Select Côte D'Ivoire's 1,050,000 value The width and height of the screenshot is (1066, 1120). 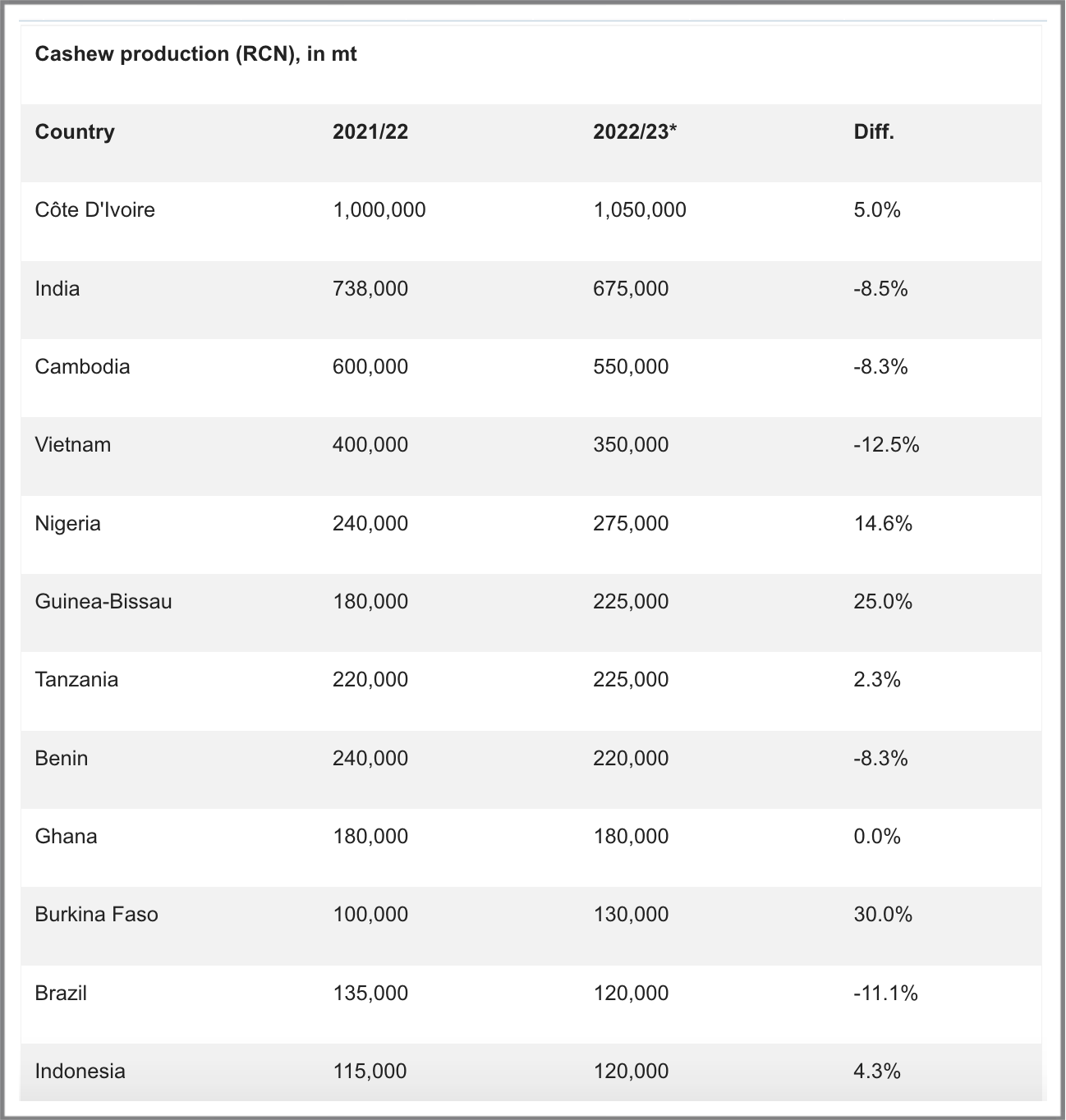pyautogui.click(x=640, y=210)
